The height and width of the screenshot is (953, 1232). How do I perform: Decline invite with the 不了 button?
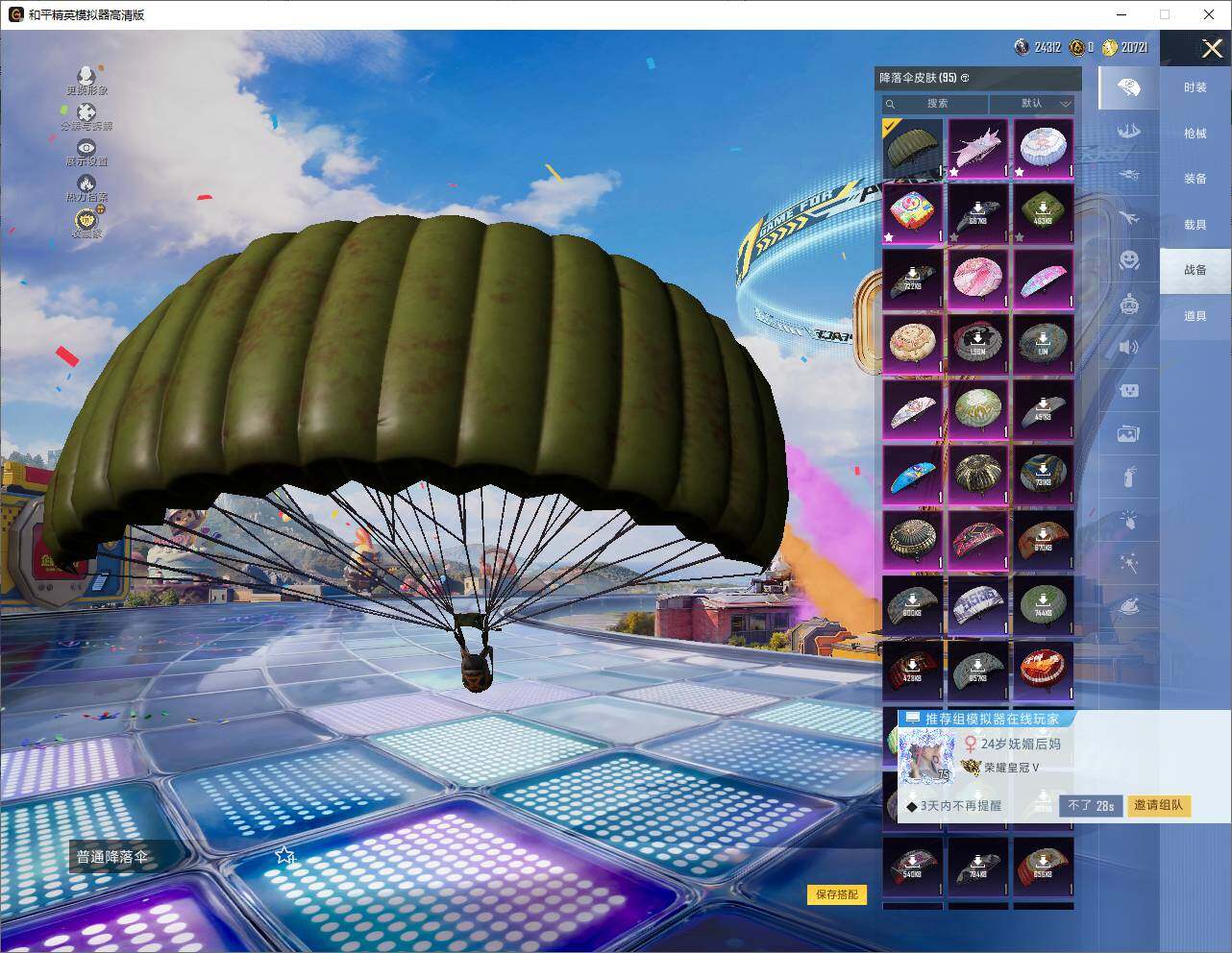(x=1091, y=805)
